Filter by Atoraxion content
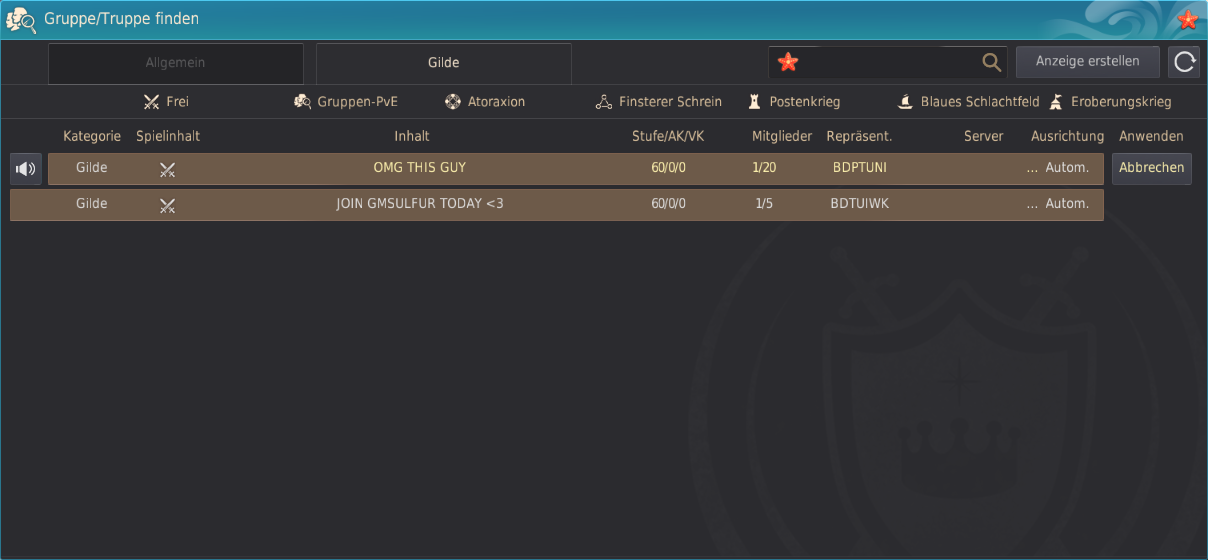The image size is (1208, 560). (x=485, y=102)
